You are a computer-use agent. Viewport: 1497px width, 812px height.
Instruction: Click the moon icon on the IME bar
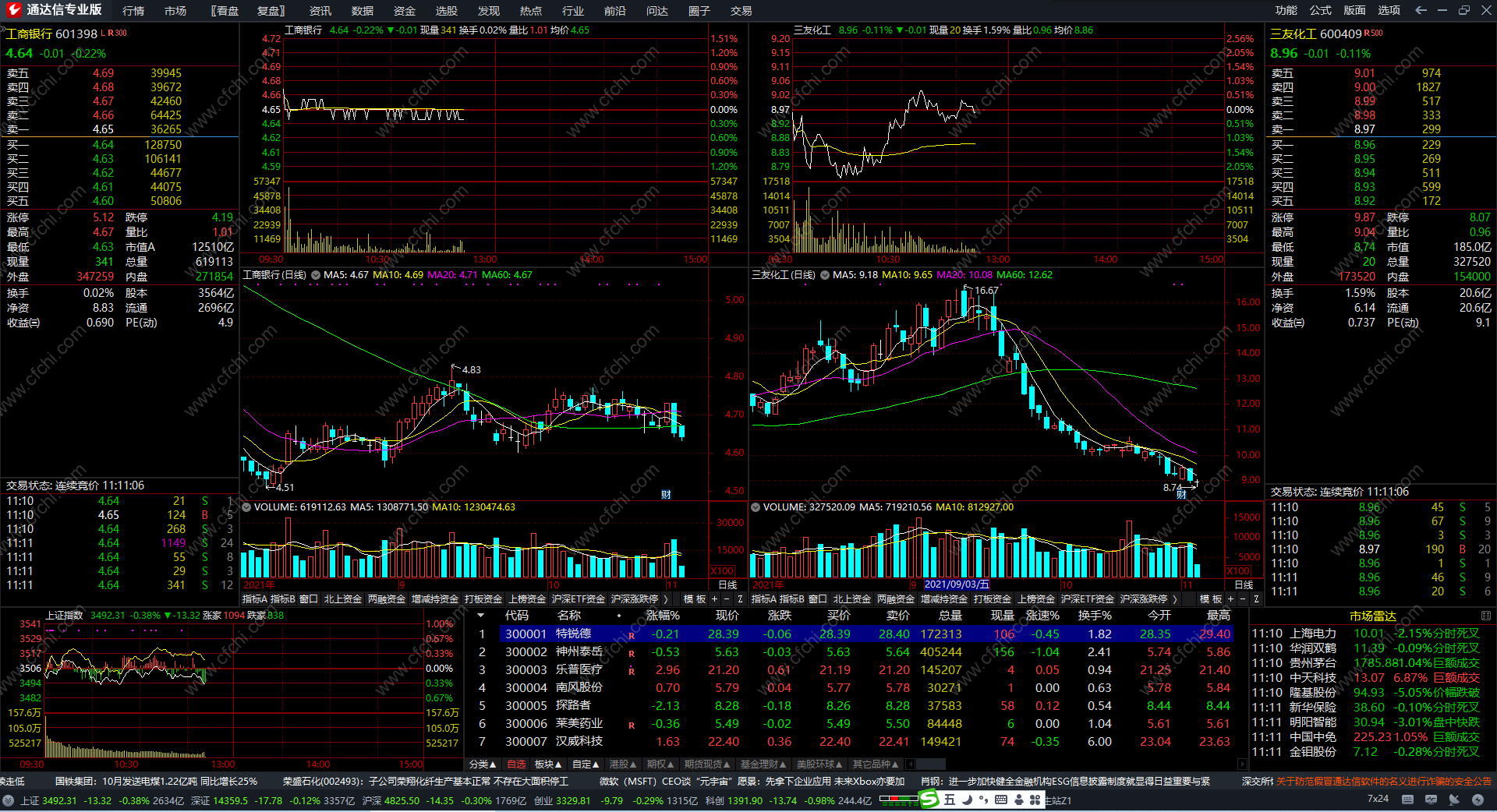(x=967, y=800)
